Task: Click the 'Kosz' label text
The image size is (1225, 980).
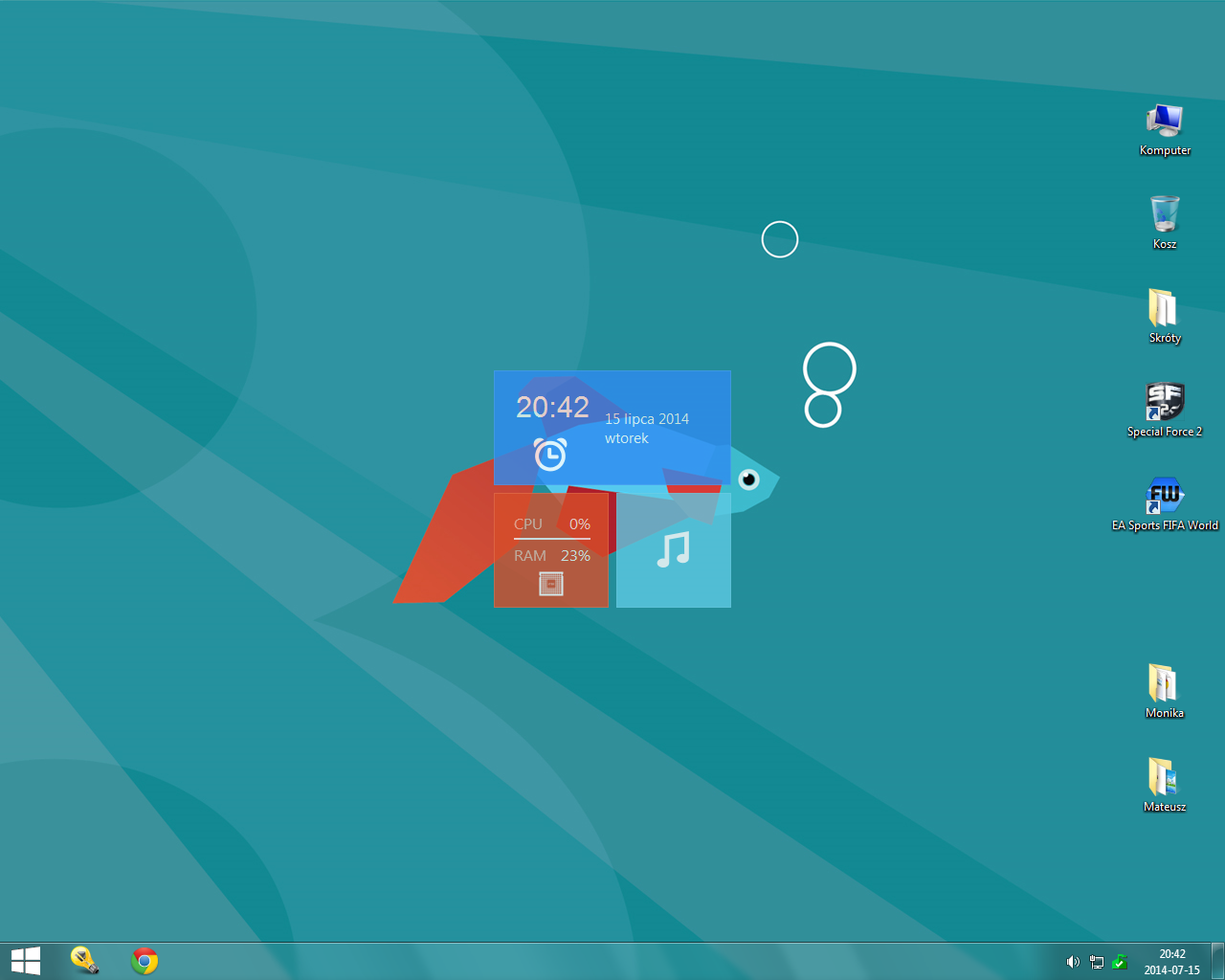Action: pyautogui.click(x=1165, y=244)
